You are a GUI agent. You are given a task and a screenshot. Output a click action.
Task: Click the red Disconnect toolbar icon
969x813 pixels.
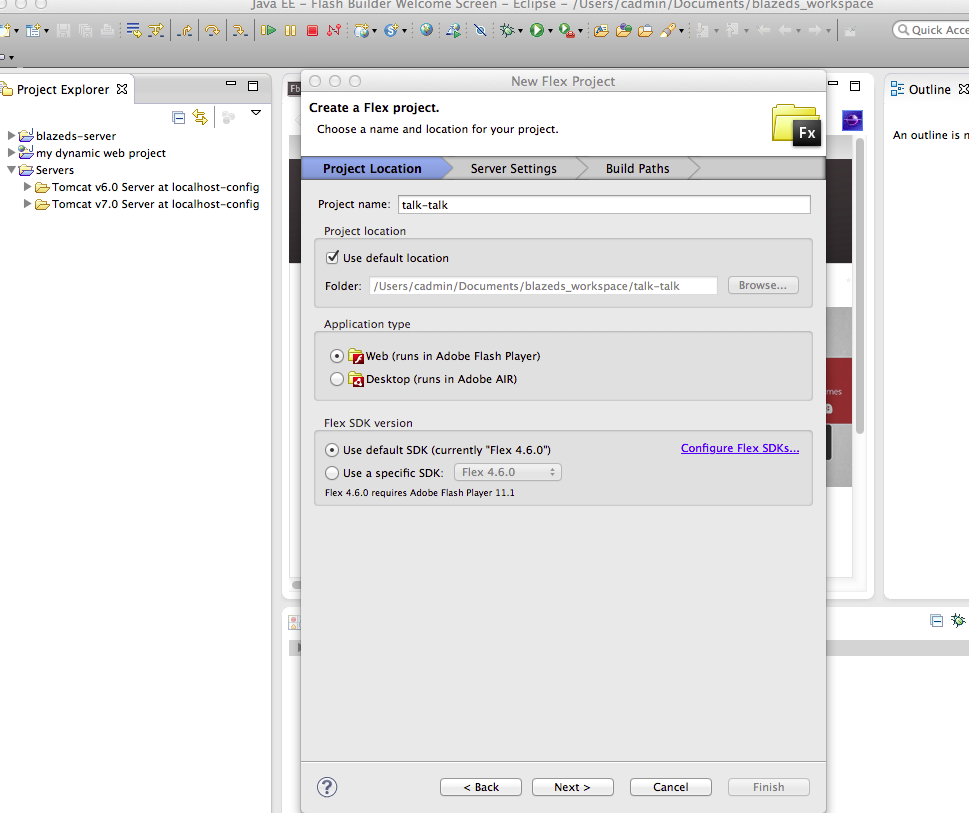tap(334, 30)
